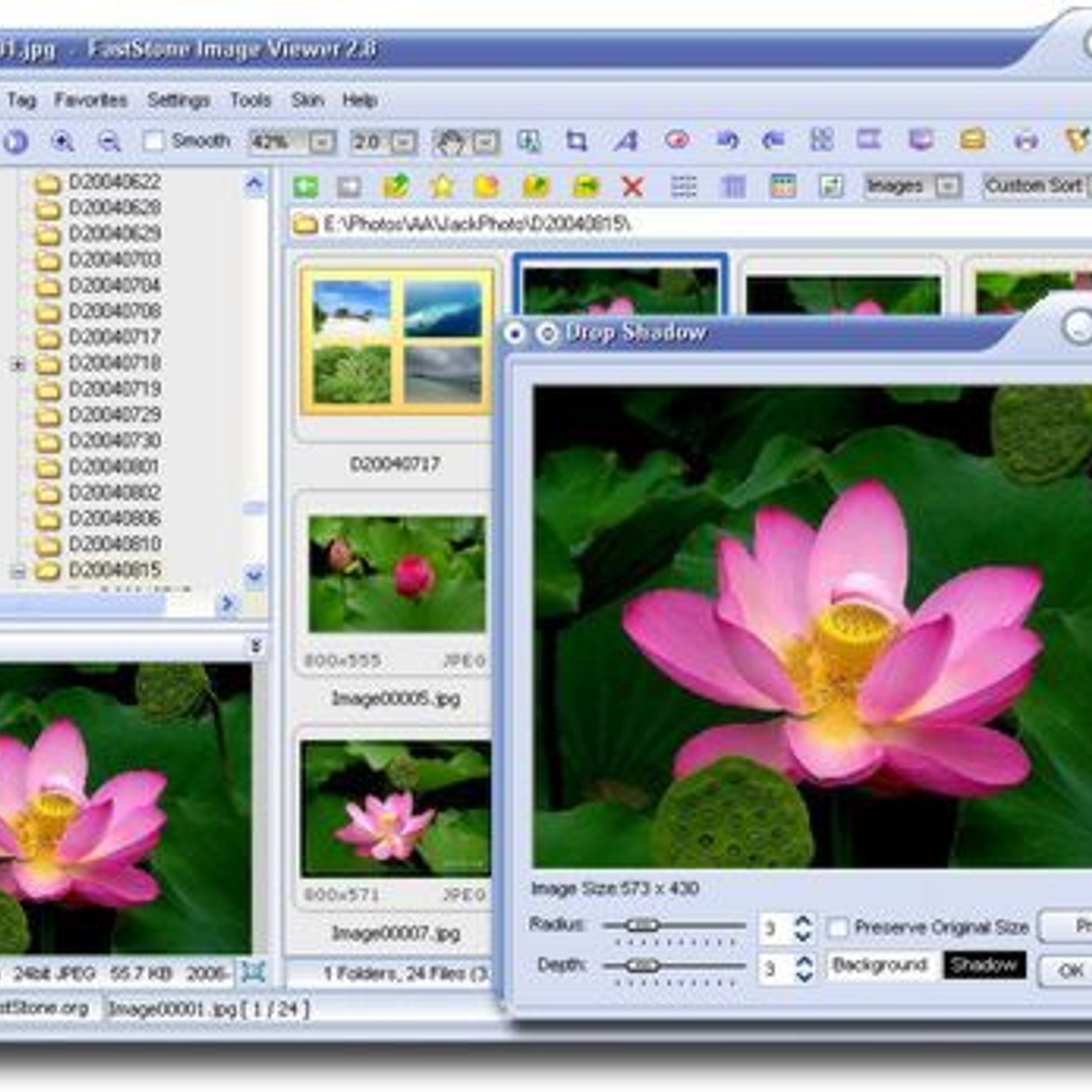Rotate image right with the toolbar icon
1092x1092 pixels.
point(773,140)
